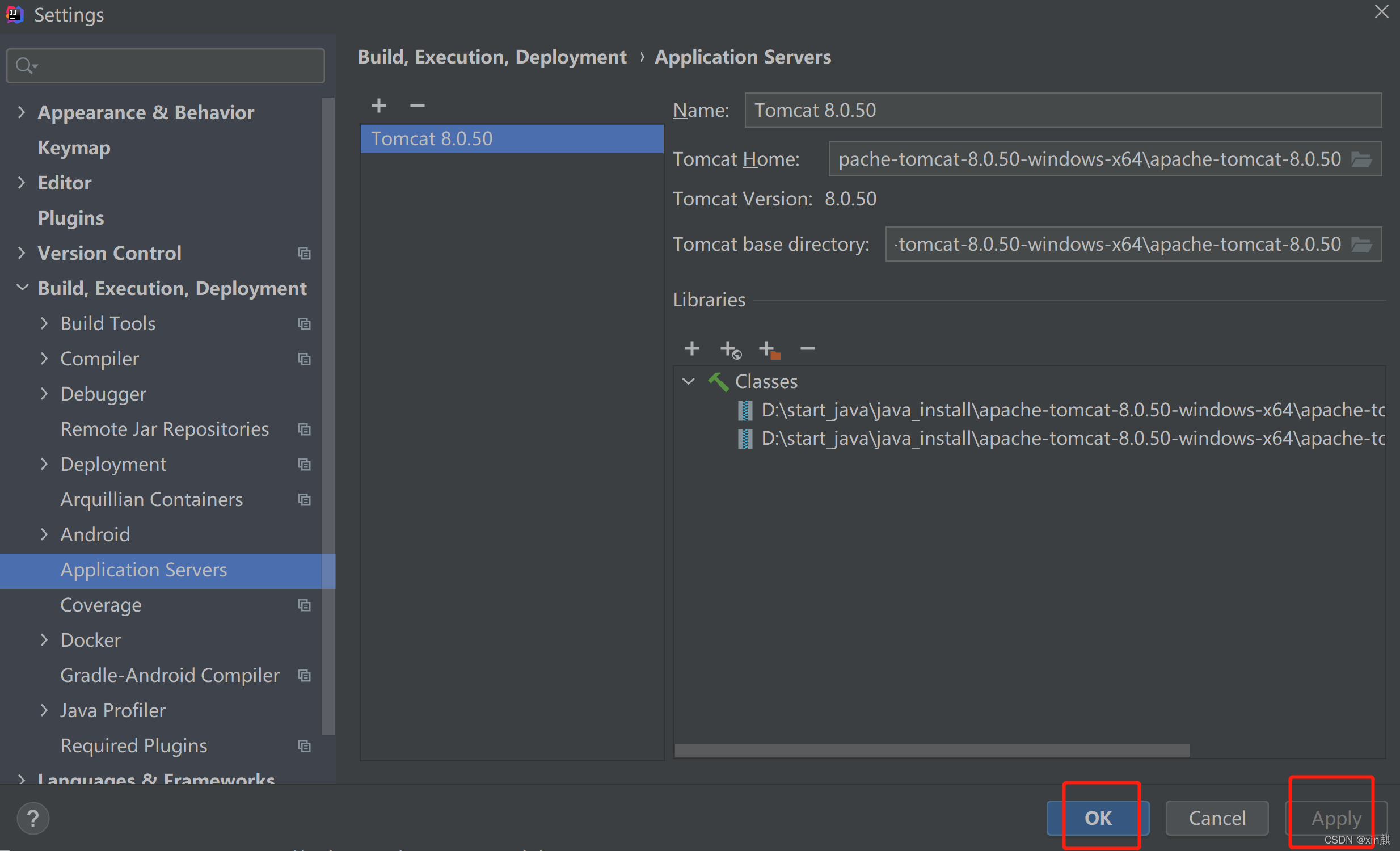1400x851 pixels.
Task: Open Gradle-Android Compiler page
Action: click(x=169, y=676)
